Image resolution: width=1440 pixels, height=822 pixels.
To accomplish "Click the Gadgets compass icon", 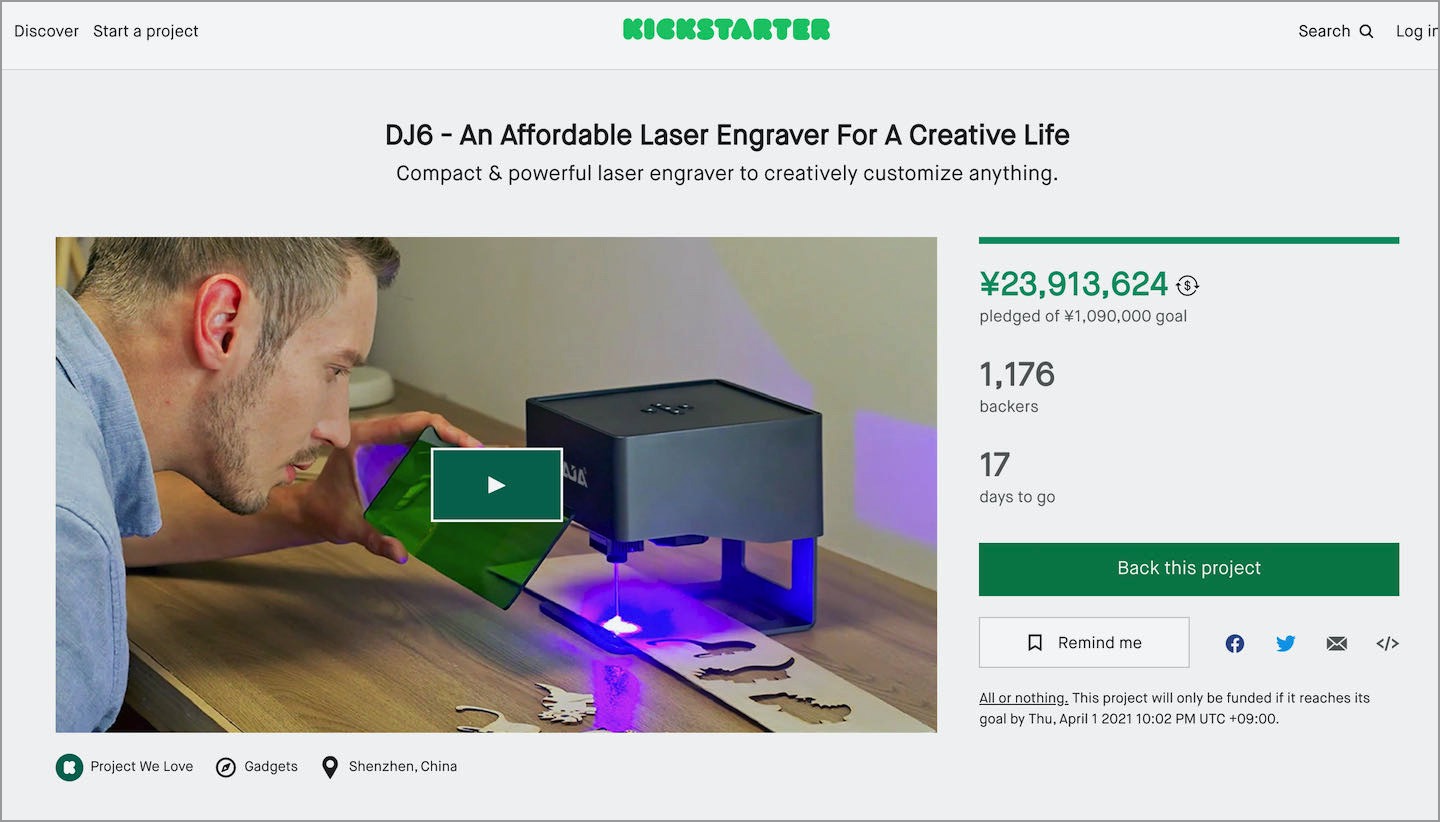I will coord(226,767).
